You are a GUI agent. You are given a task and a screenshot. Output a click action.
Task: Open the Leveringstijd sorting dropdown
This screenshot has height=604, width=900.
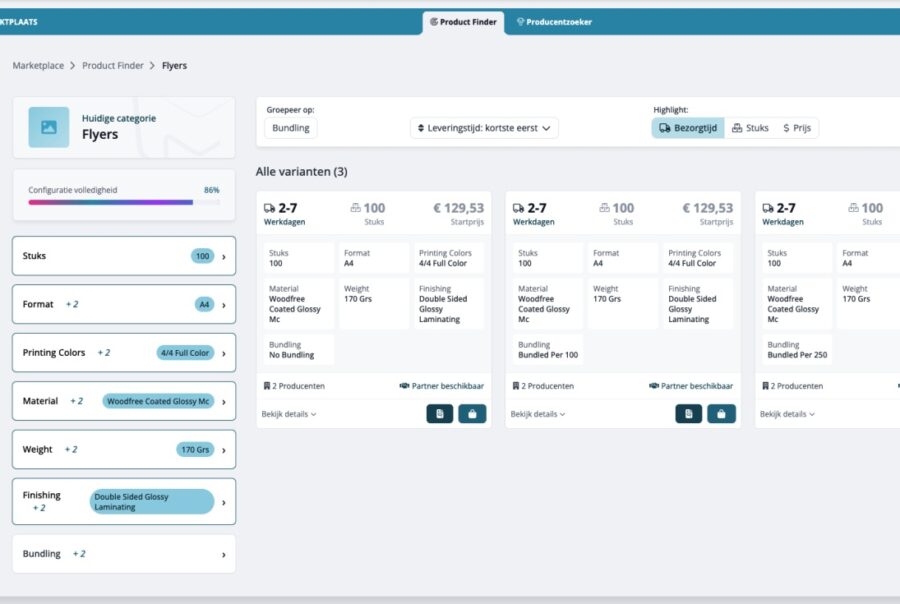click(x=484, y=128)
